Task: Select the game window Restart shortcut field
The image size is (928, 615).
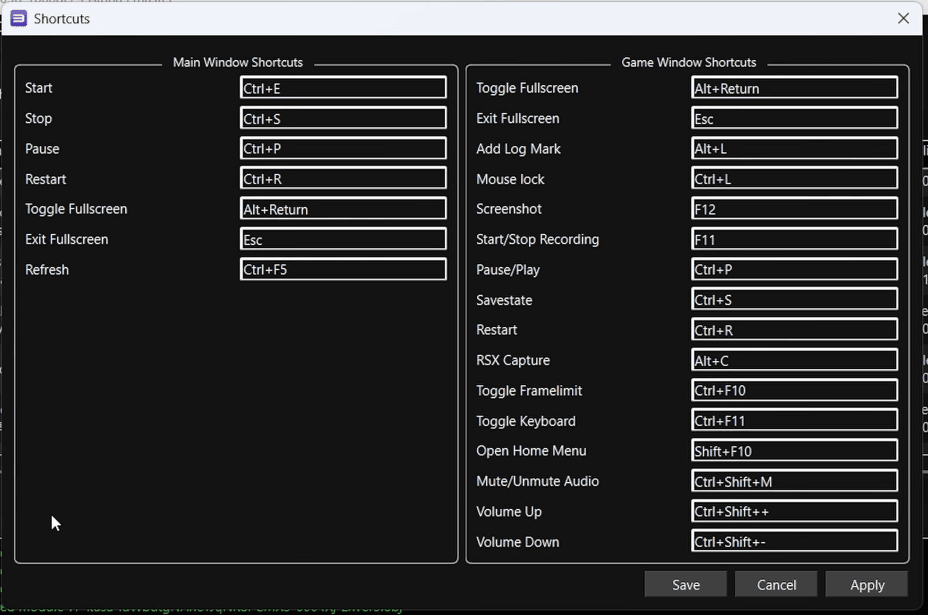Action: (794, 330)
